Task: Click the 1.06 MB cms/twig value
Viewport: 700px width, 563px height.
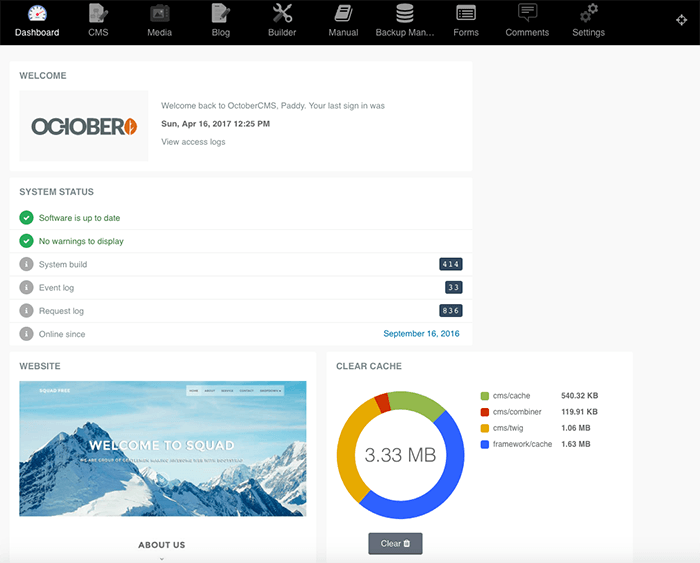Action: click(x=576, y=428)
